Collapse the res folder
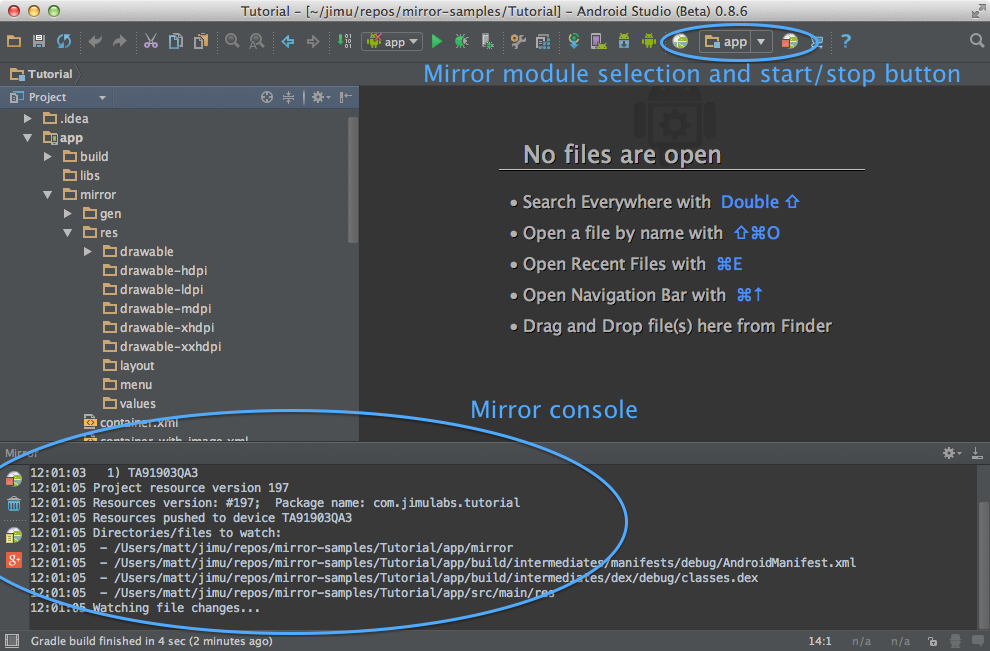The height and width of the screenshot is (651, 990). point(68,233)
